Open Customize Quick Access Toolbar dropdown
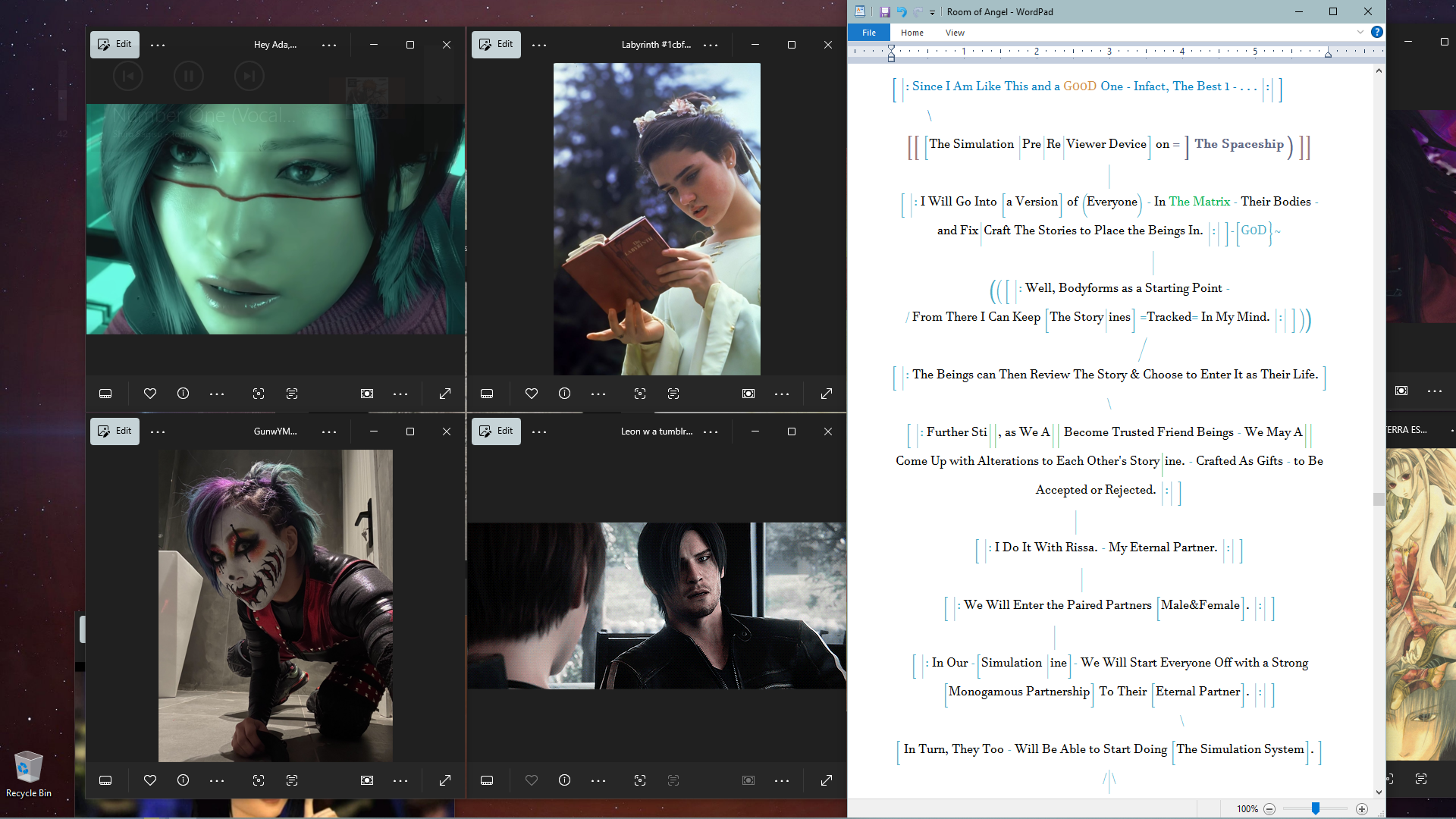 (932, 12)
